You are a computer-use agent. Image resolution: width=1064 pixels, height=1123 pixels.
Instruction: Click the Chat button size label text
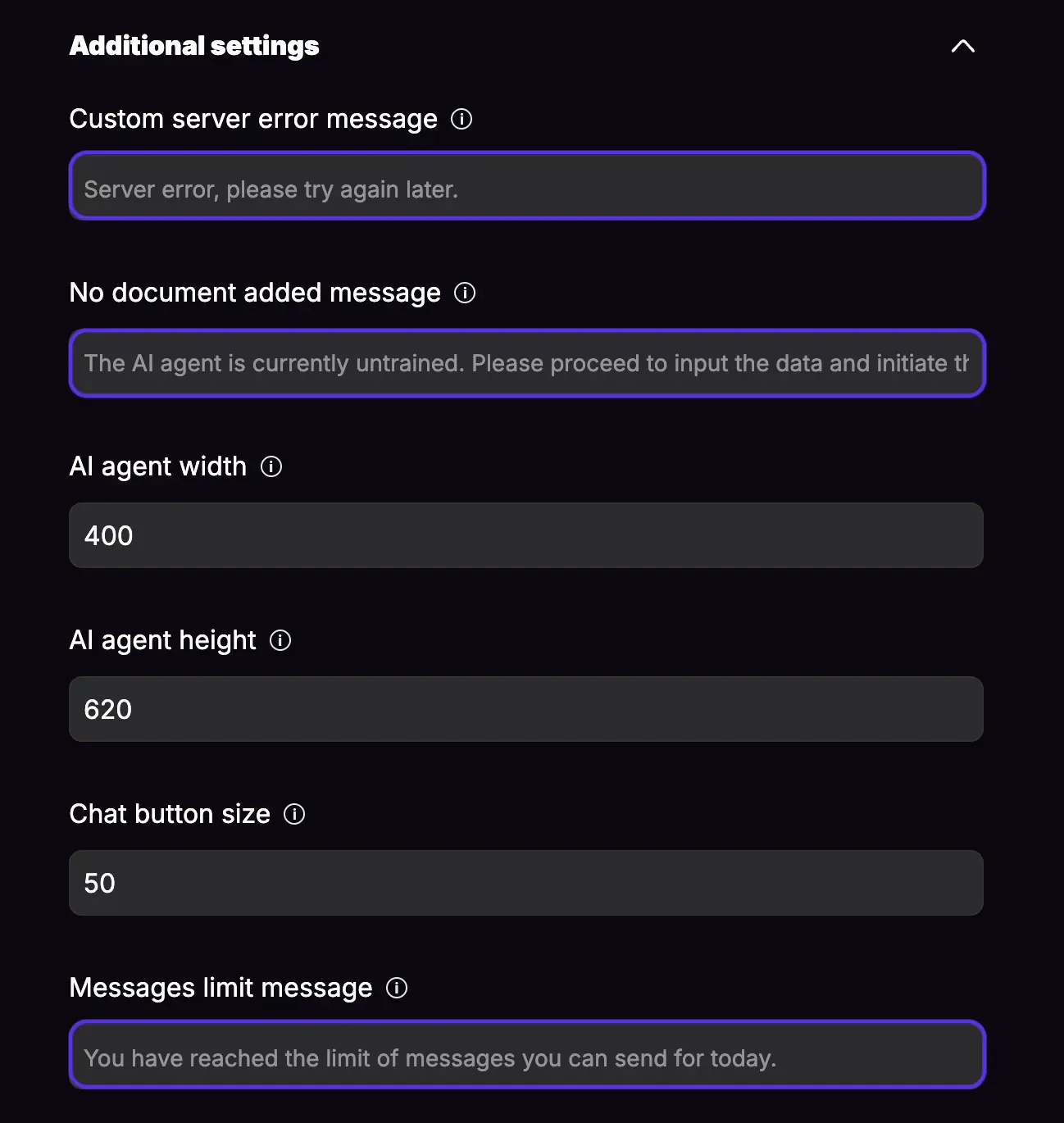coord(170,814)
